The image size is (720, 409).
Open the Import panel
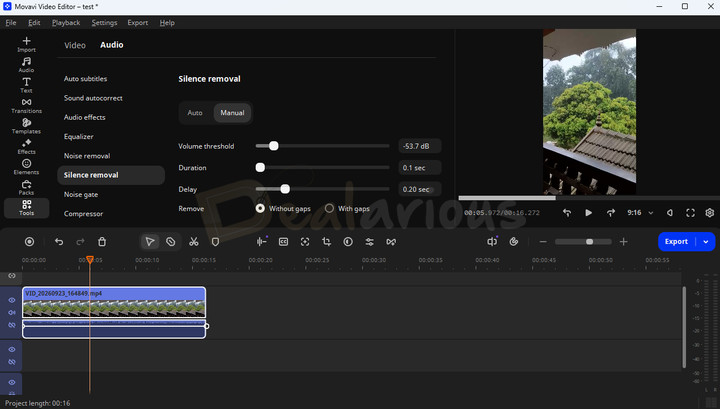coord(26,44)
